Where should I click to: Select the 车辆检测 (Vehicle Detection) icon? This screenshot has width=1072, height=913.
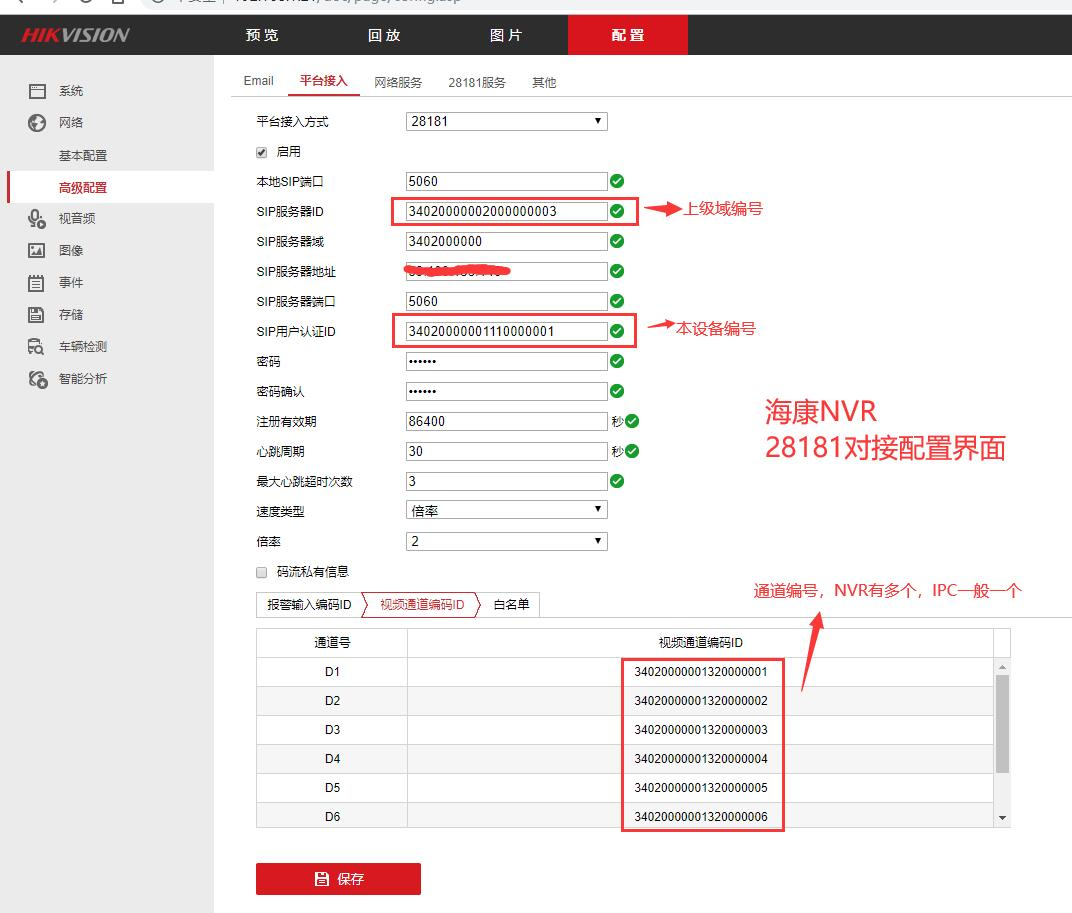click(36, 346)
